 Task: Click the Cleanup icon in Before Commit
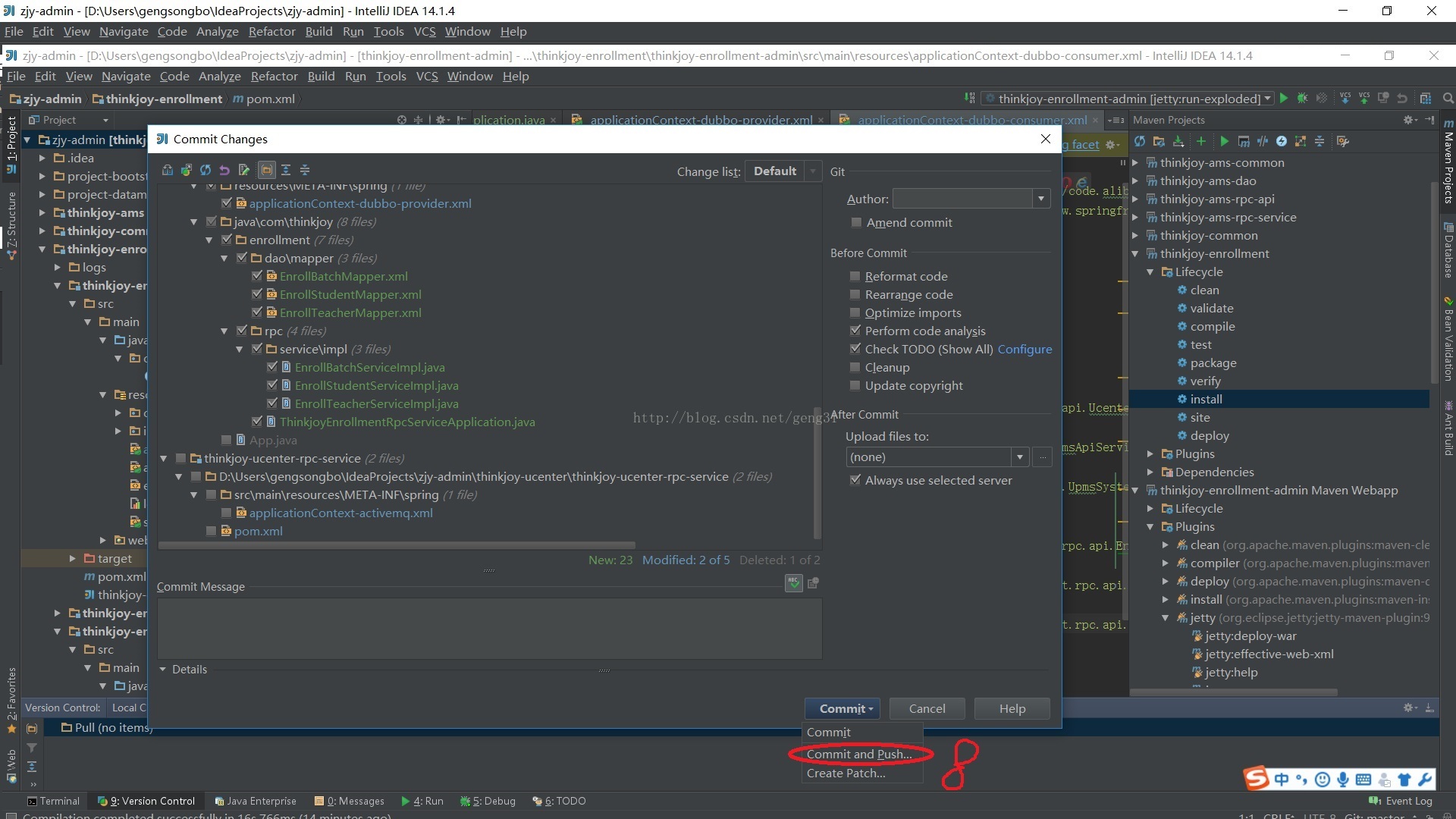click(x=854, y=367)
